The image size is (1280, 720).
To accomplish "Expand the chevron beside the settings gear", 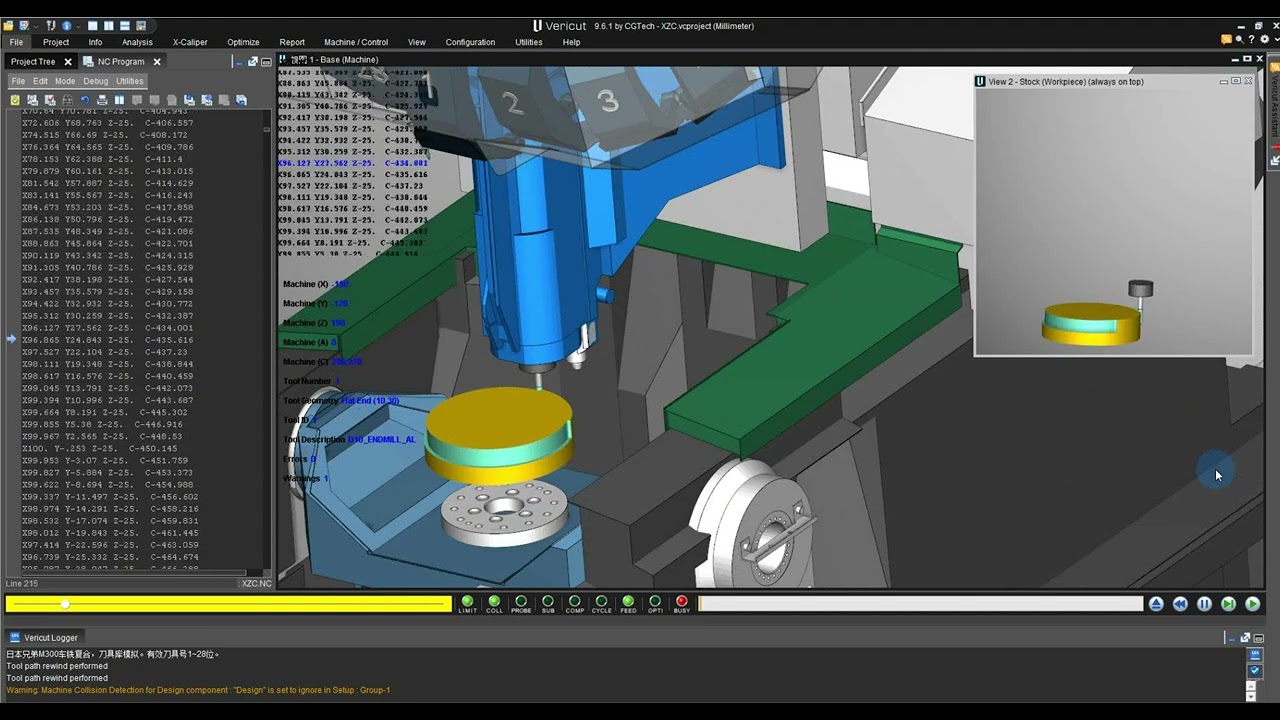I will pos(1276,39).
